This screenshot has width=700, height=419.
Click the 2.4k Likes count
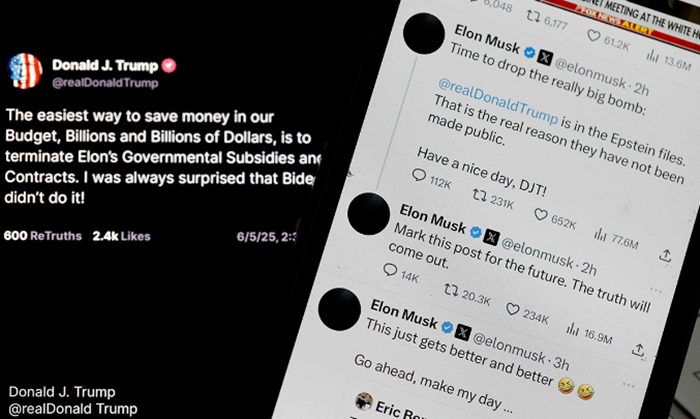(x=121, y=236)
